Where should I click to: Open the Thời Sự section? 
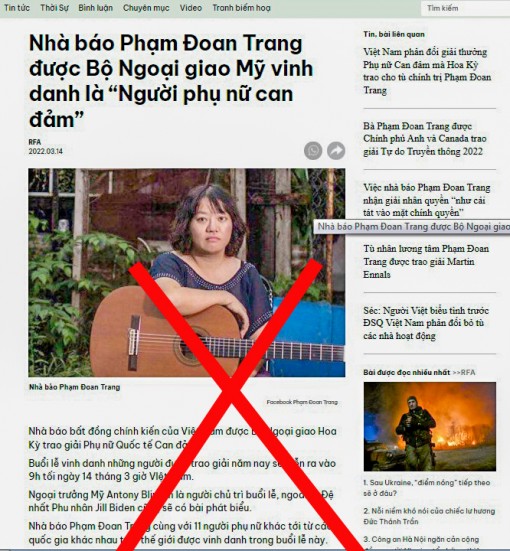tap(54, 8)
